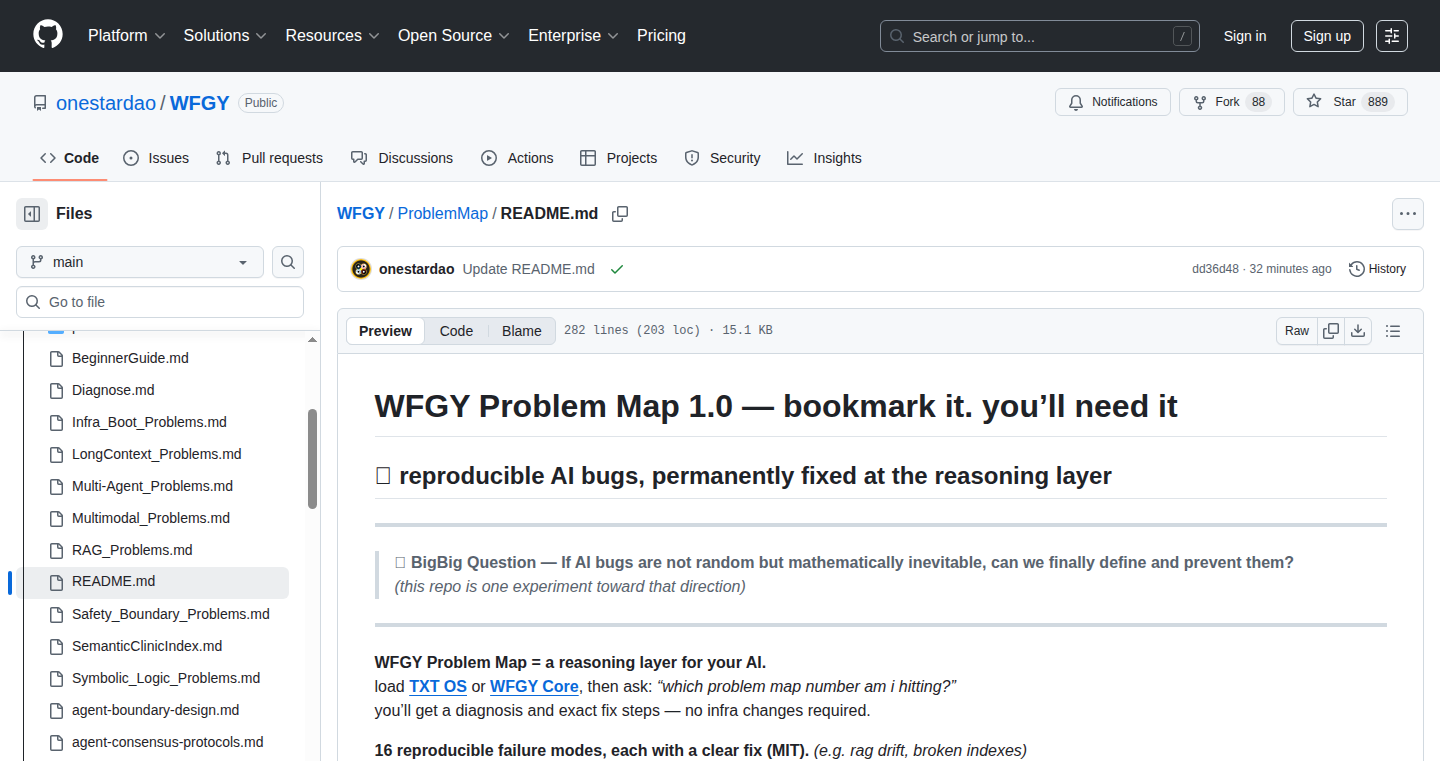Open LongContext_Problems.md in file tree
1440x761 pixels.
(157, 454)
